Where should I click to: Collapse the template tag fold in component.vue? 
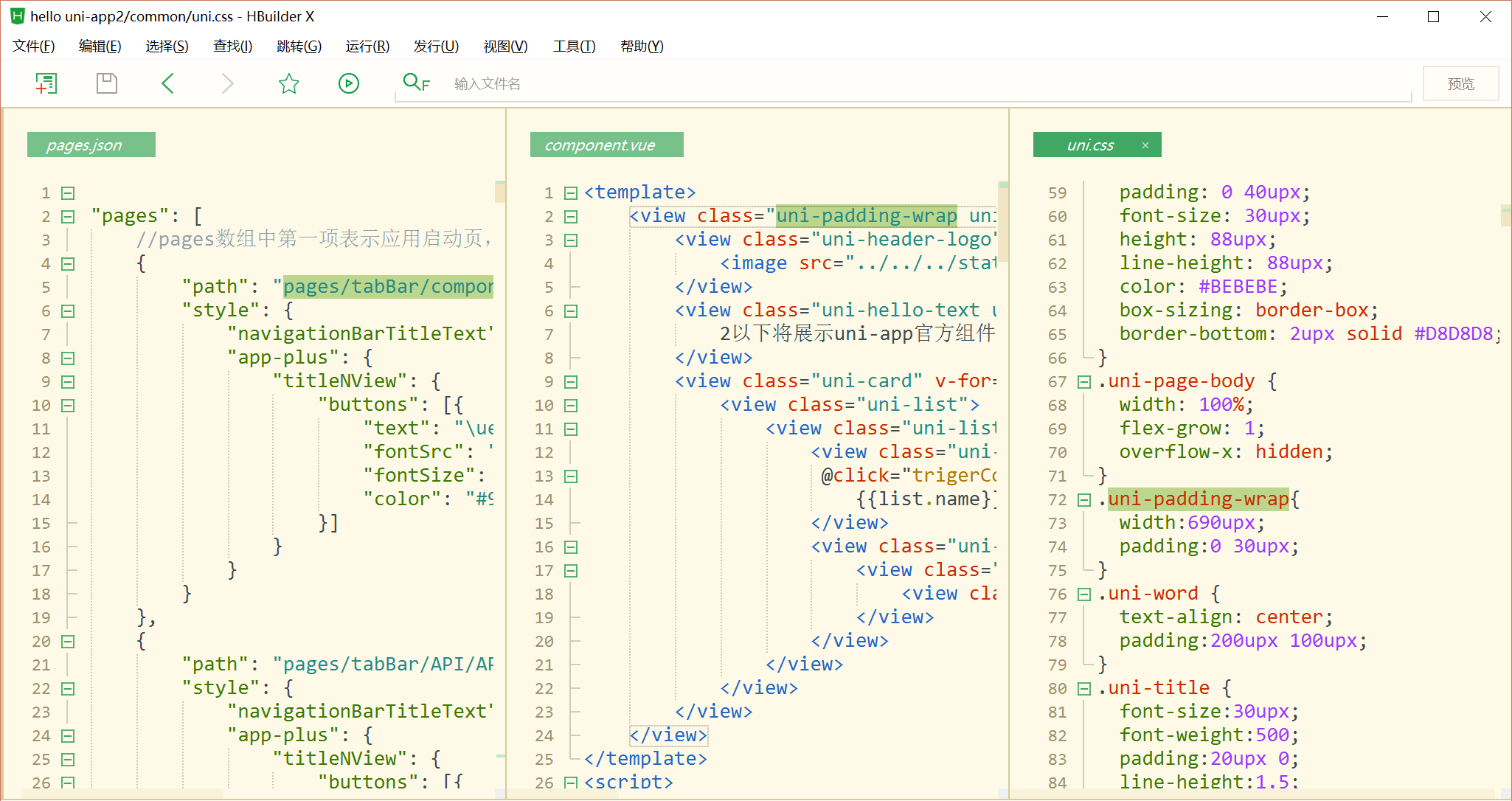click(x=571, y=193)
